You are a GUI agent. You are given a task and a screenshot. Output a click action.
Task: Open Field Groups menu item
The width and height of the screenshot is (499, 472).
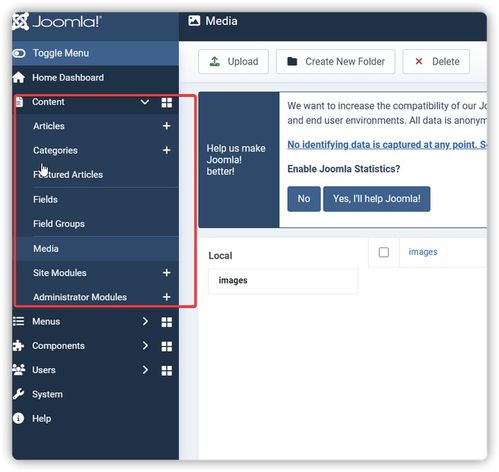59,224
